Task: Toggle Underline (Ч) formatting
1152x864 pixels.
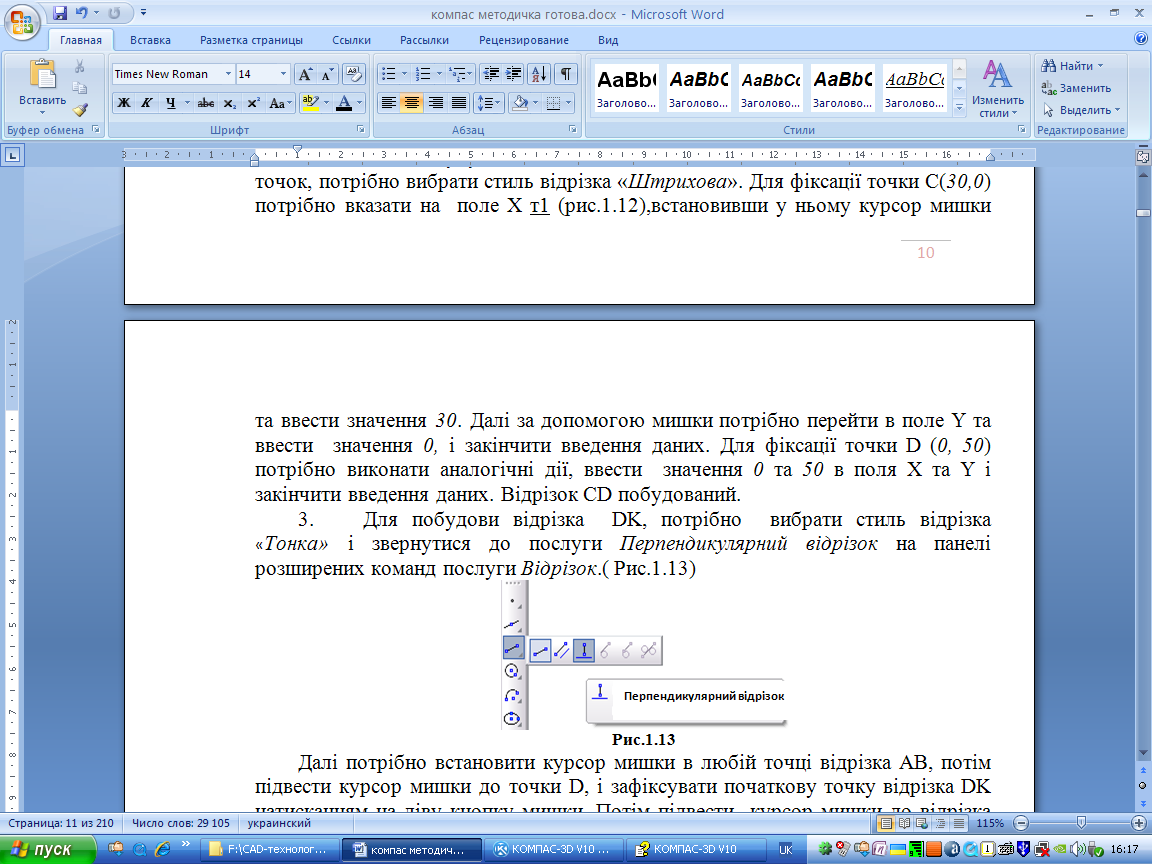Action: [170, 103]
